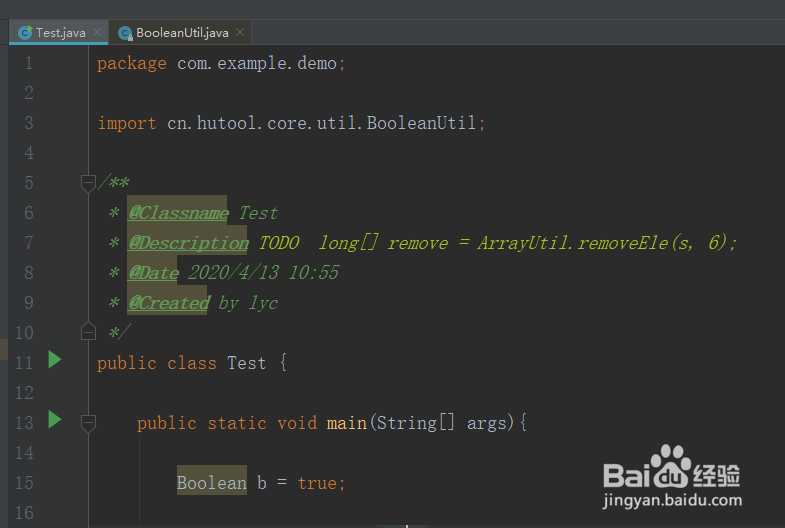Close the BooleanUtil.java tab
The height and width of the screenshot is (528, 785).
pos(240,32)
